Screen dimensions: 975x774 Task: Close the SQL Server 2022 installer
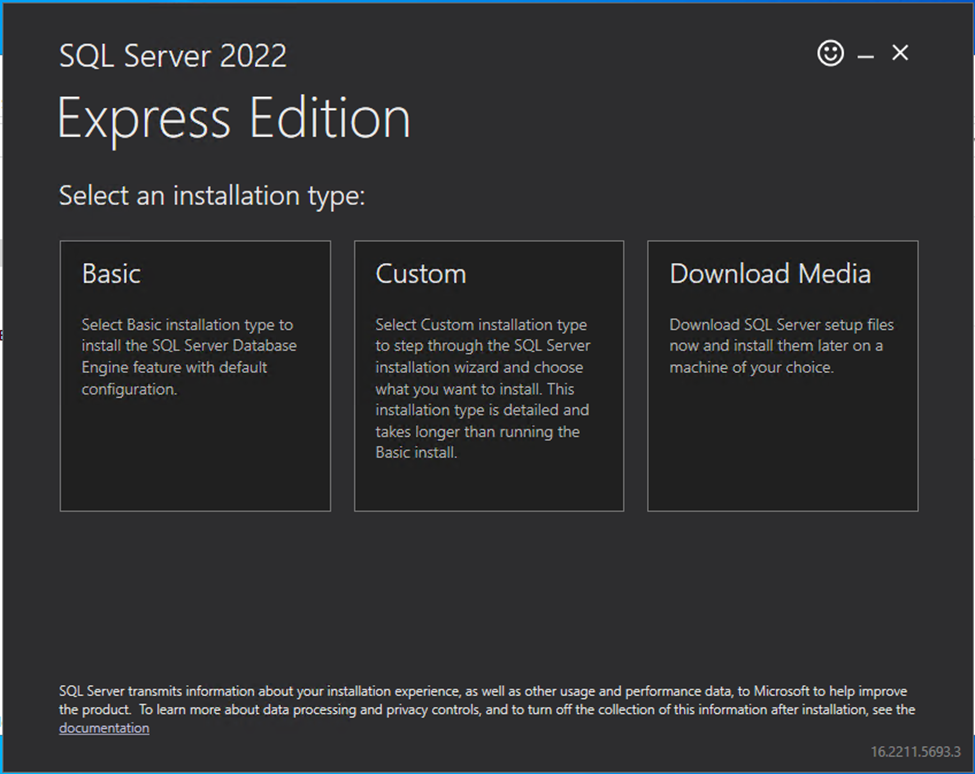(900, 53)
